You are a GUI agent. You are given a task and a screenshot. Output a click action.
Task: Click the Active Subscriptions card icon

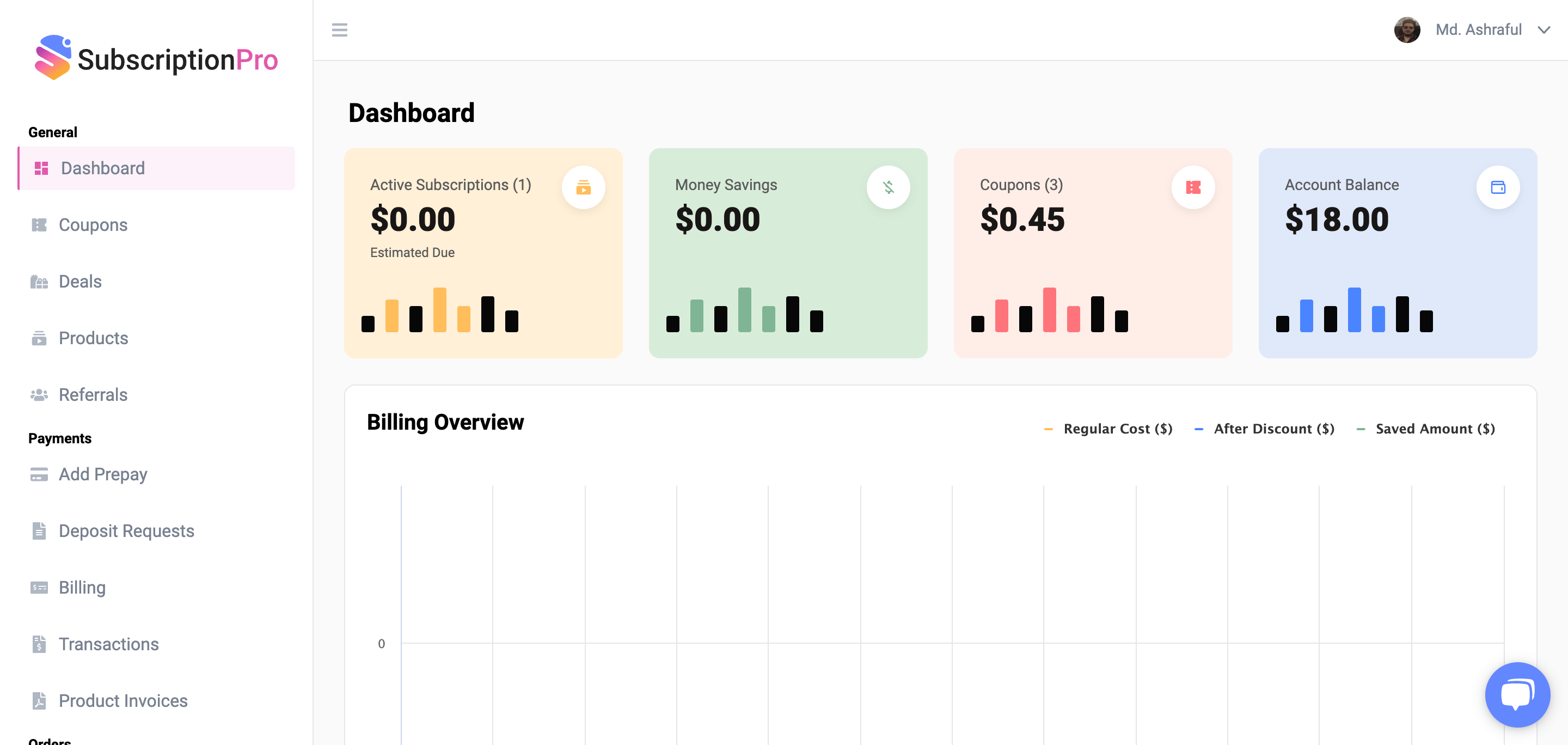tap(583, 187)
